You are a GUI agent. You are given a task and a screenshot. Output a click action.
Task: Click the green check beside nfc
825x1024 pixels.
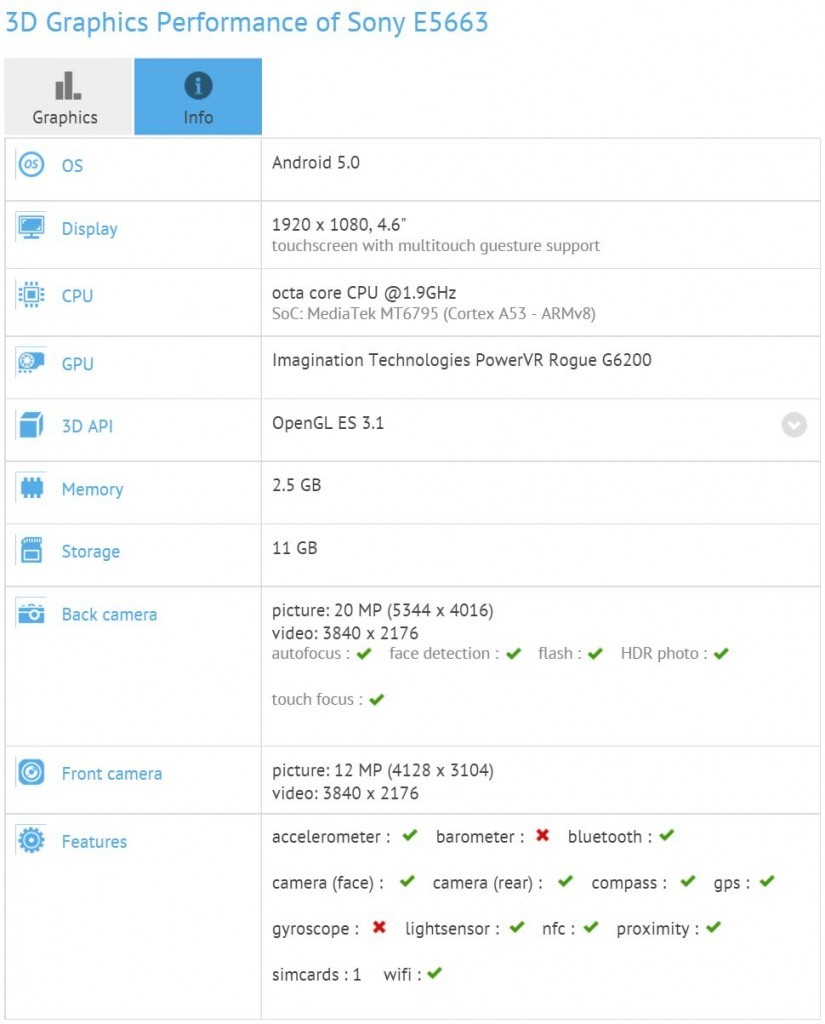591,928
